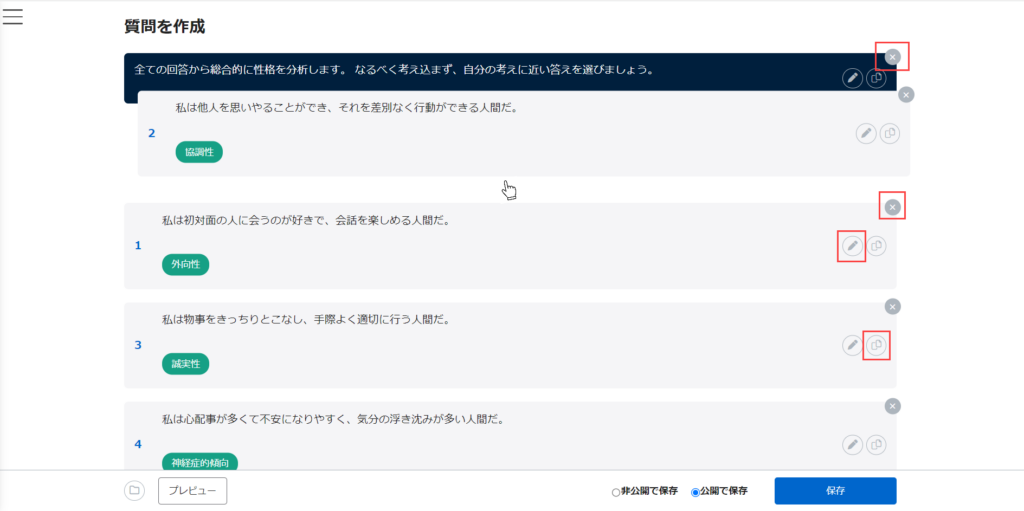Image resolution: width=1024 pixels, height=511 pixels.
Task: Edit question 1 tagged 外向性
Action: [852, 246]
